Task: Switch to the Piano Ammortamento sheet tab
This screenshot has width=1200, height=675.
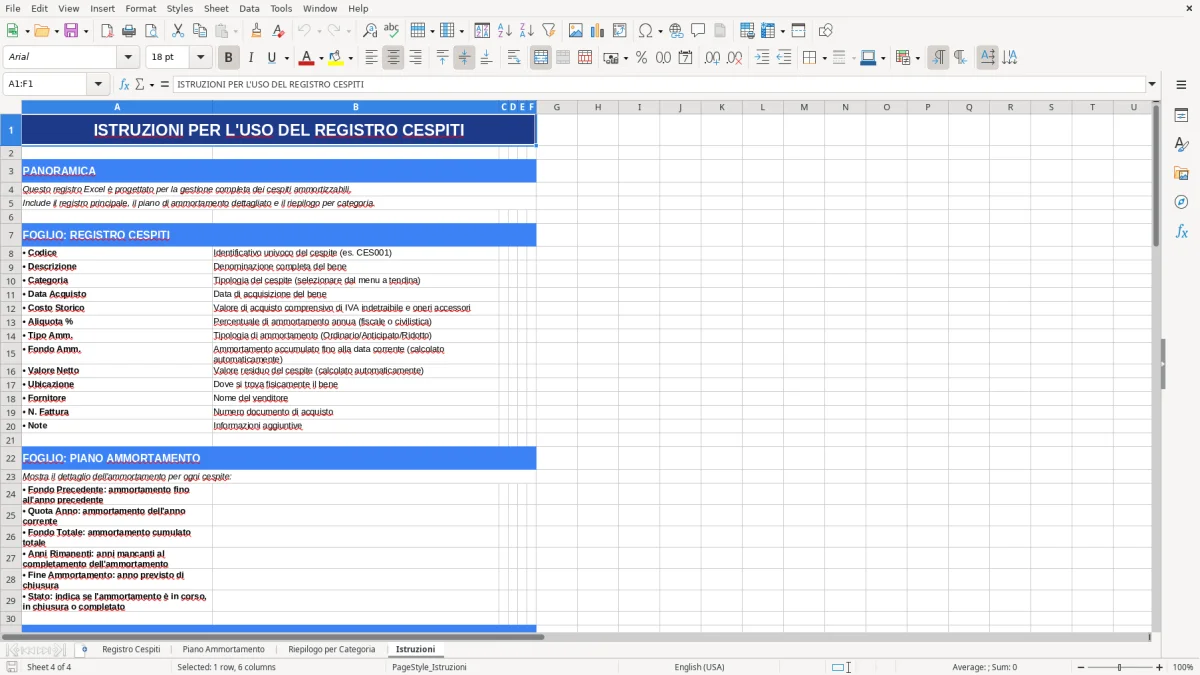Action: click(x=224, y=648)
